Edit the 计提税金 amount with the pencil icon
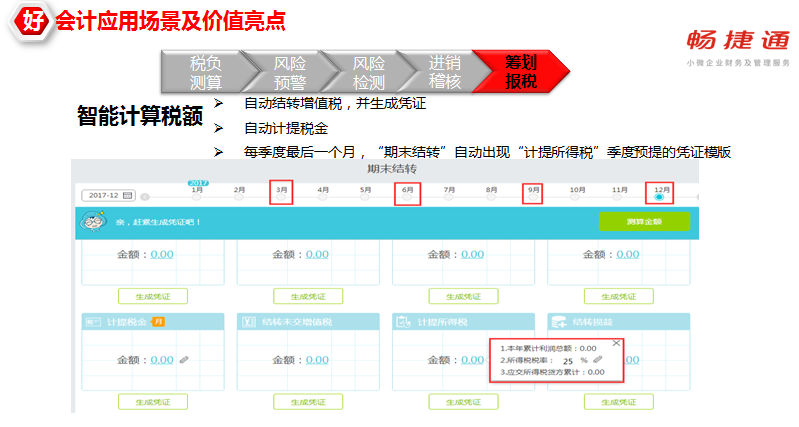This screenshot has height=427, width=799. 183,360
